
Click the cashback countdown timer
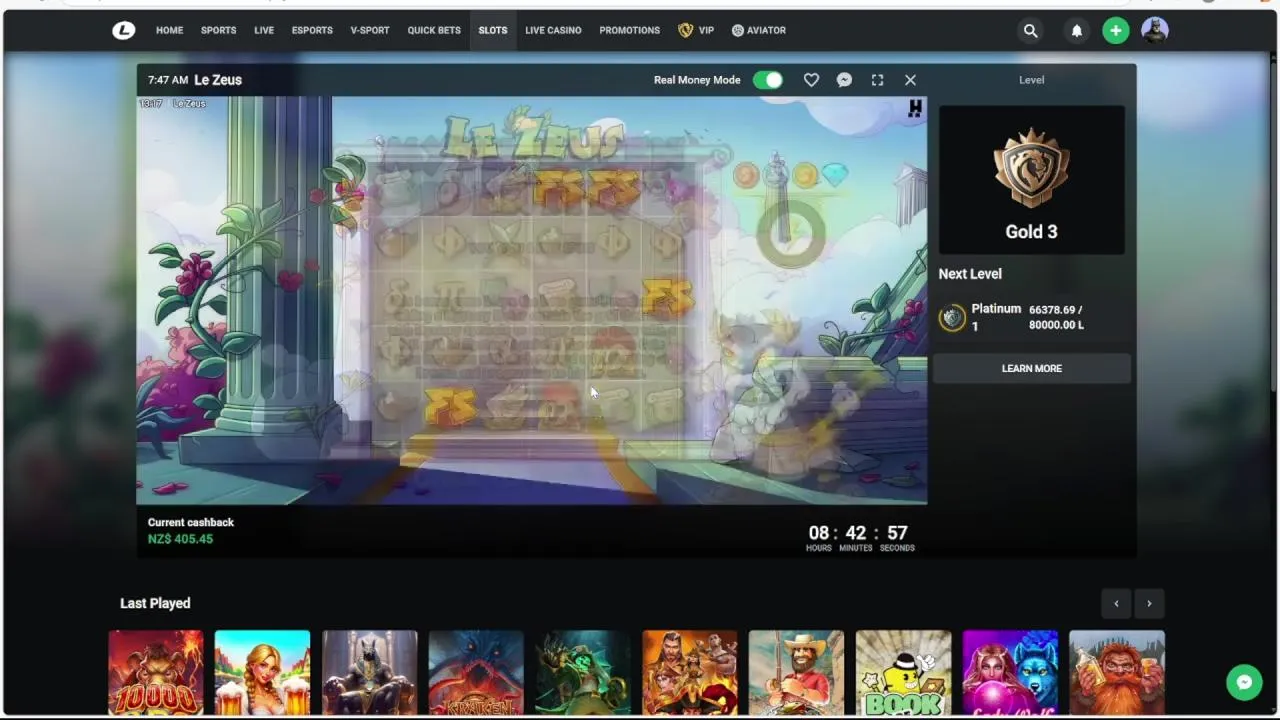pyautogui.click(x=860, y=538)
